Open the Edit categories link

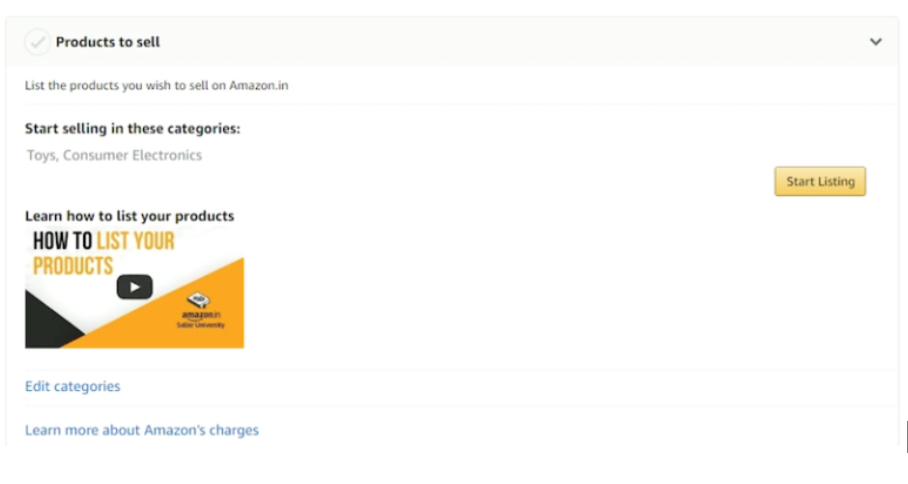[x=72, y=386]
